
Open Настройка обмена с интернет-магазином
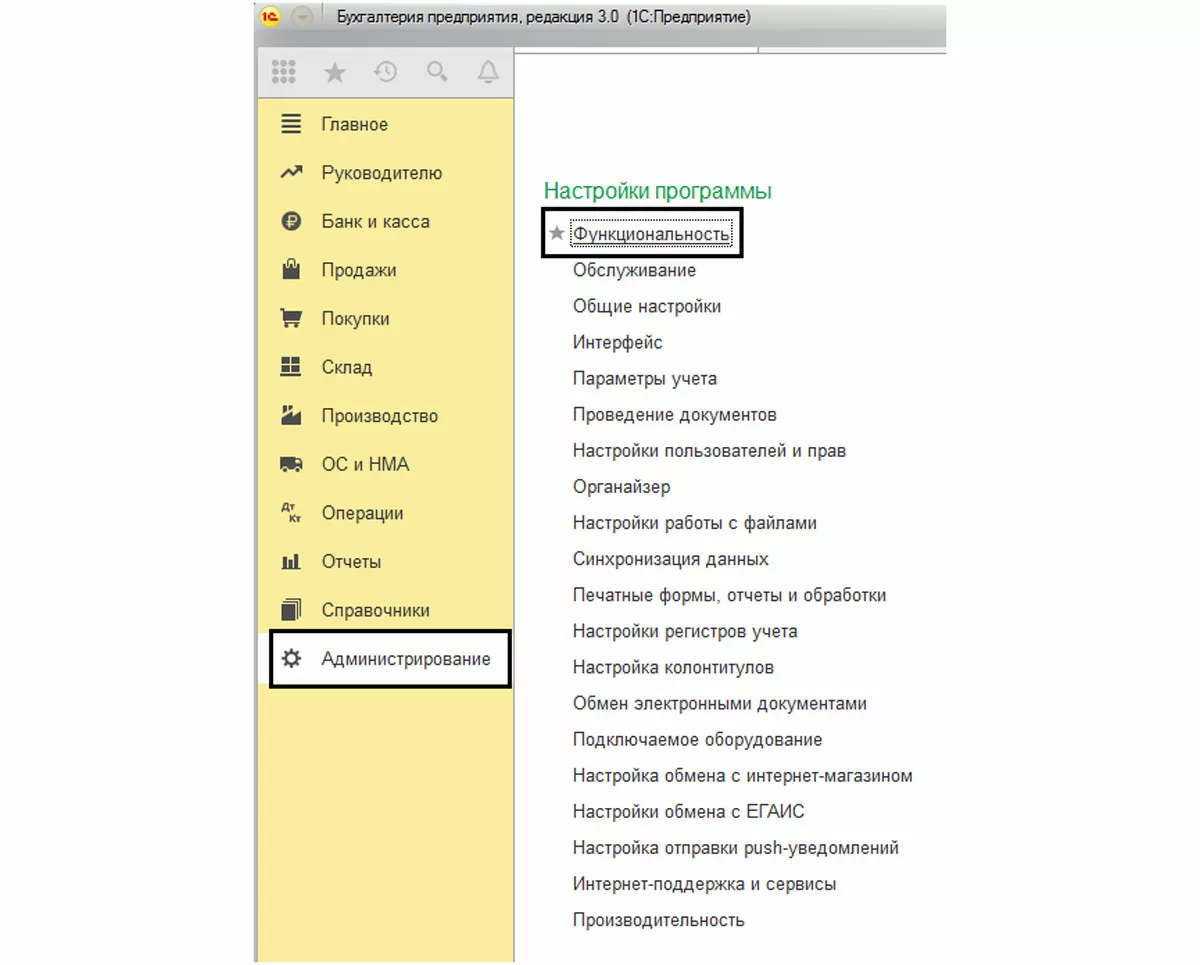(x=742, y=775)
